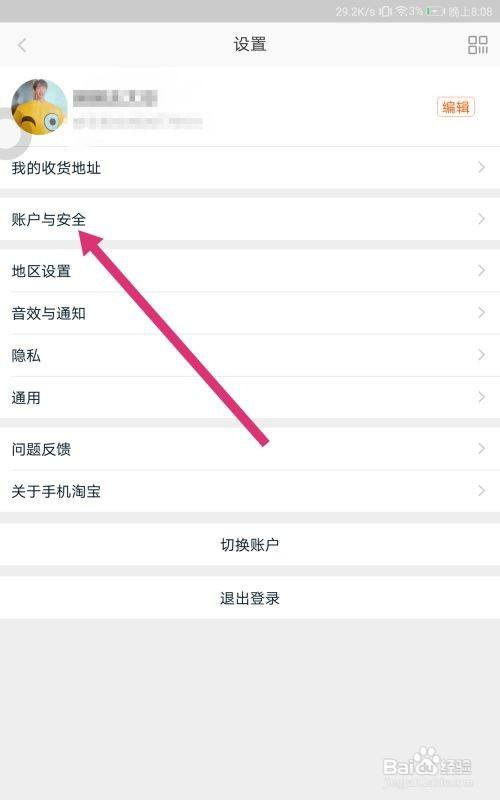Tap chevron icon beside 账户与安全

(481, 219)
